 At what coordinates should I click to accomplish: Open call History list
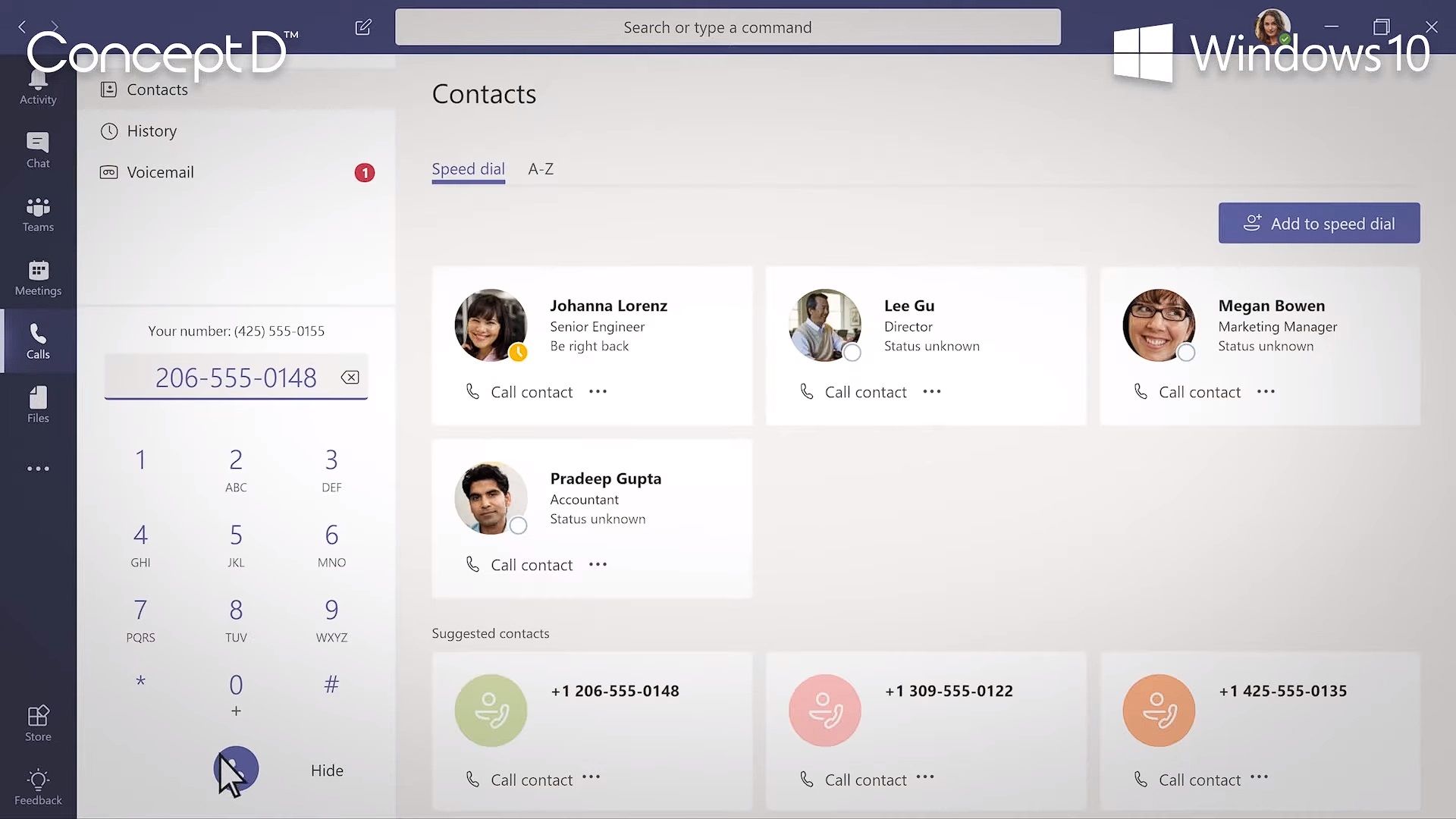pos(152,131)
